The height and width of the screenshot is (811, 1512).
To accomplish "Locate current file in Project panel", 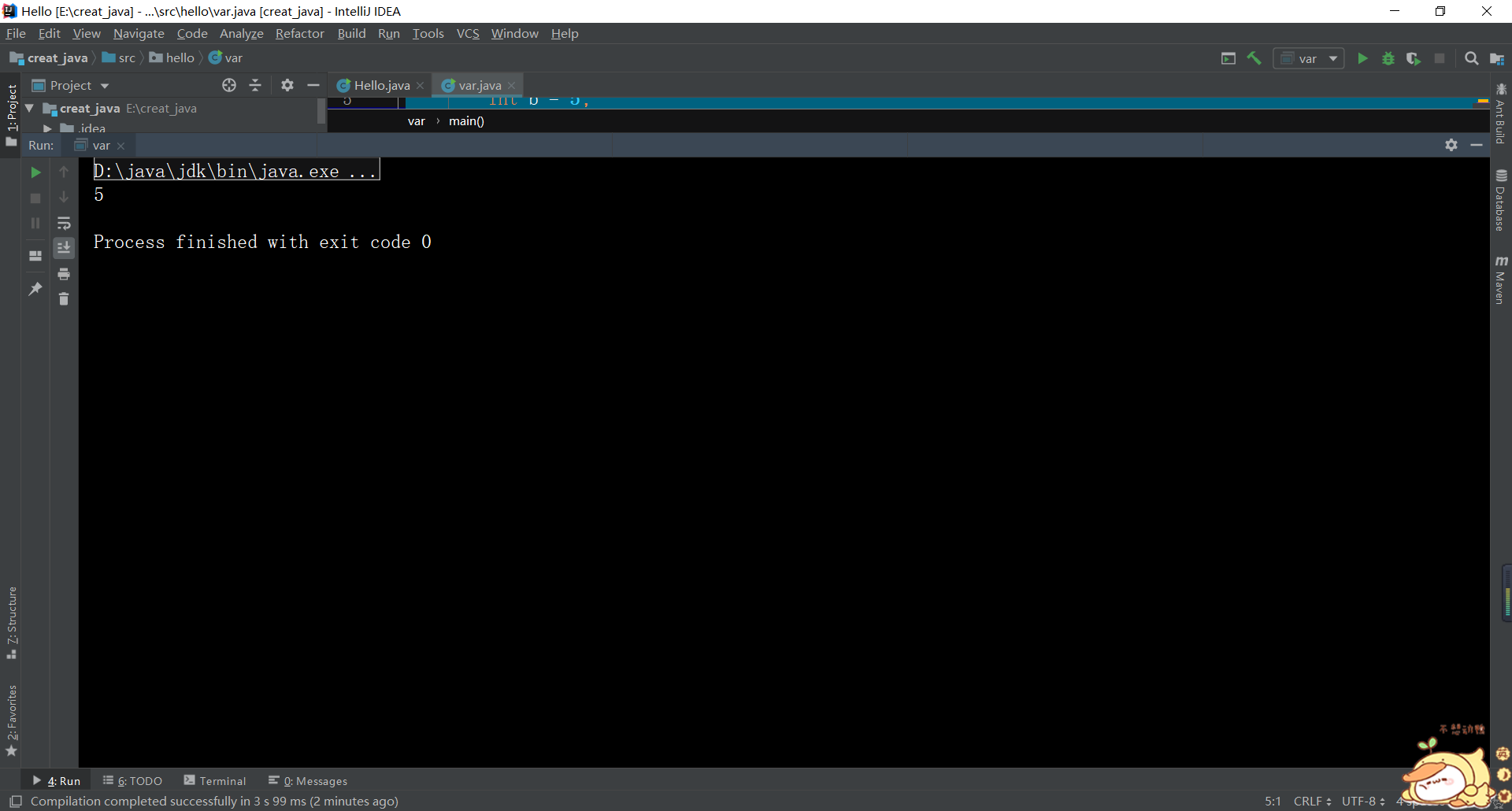I will point(229,85).
